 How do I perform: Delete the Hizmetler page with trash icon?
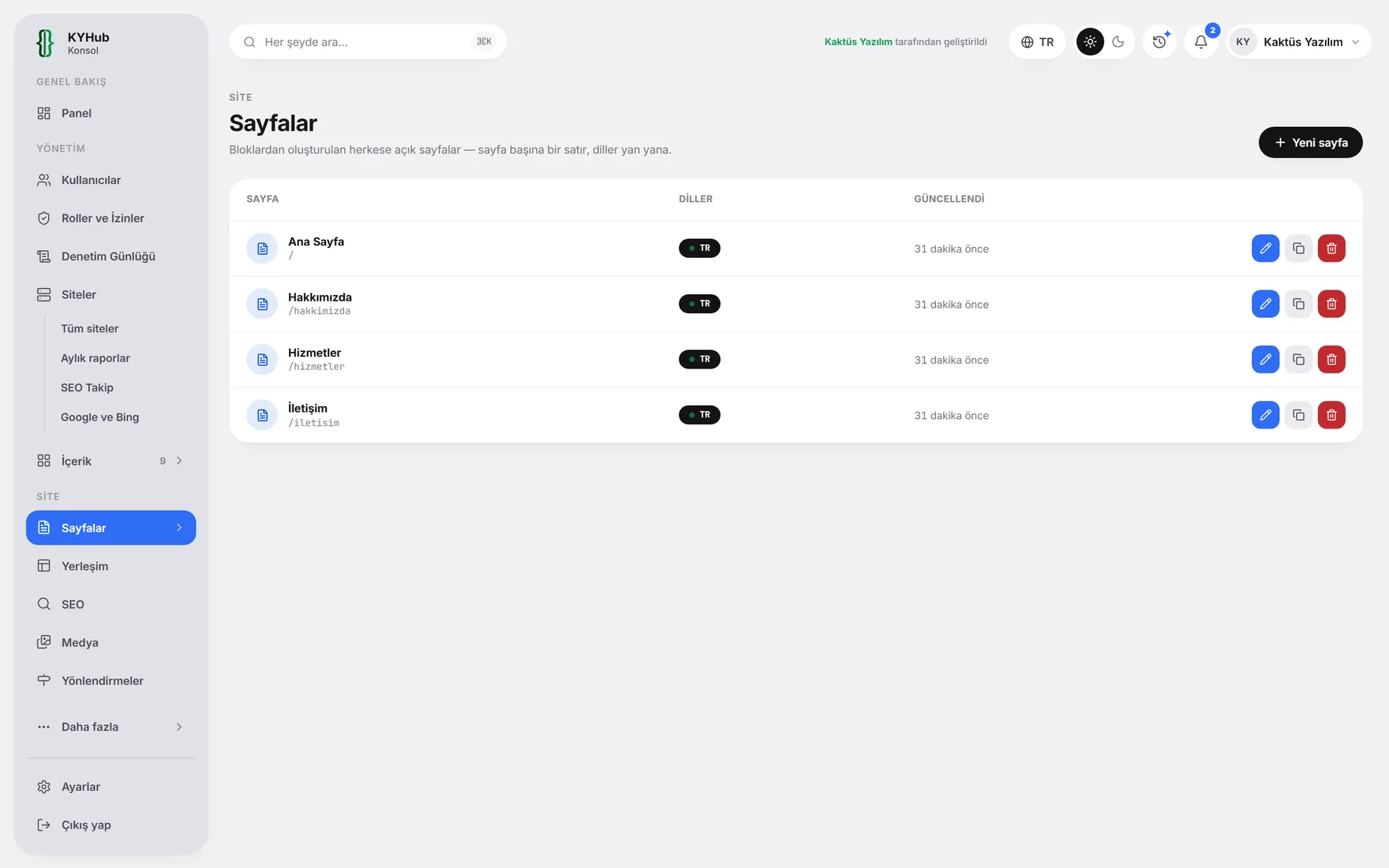[1331, 359]
